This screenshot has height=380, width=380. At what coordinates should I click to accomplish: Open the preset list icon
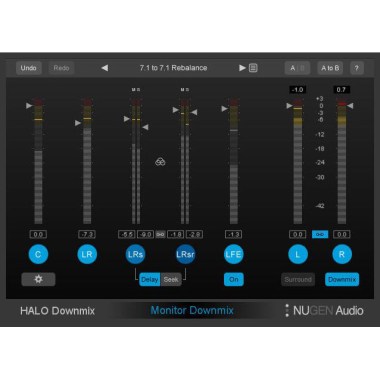click(x=253, y=68)
